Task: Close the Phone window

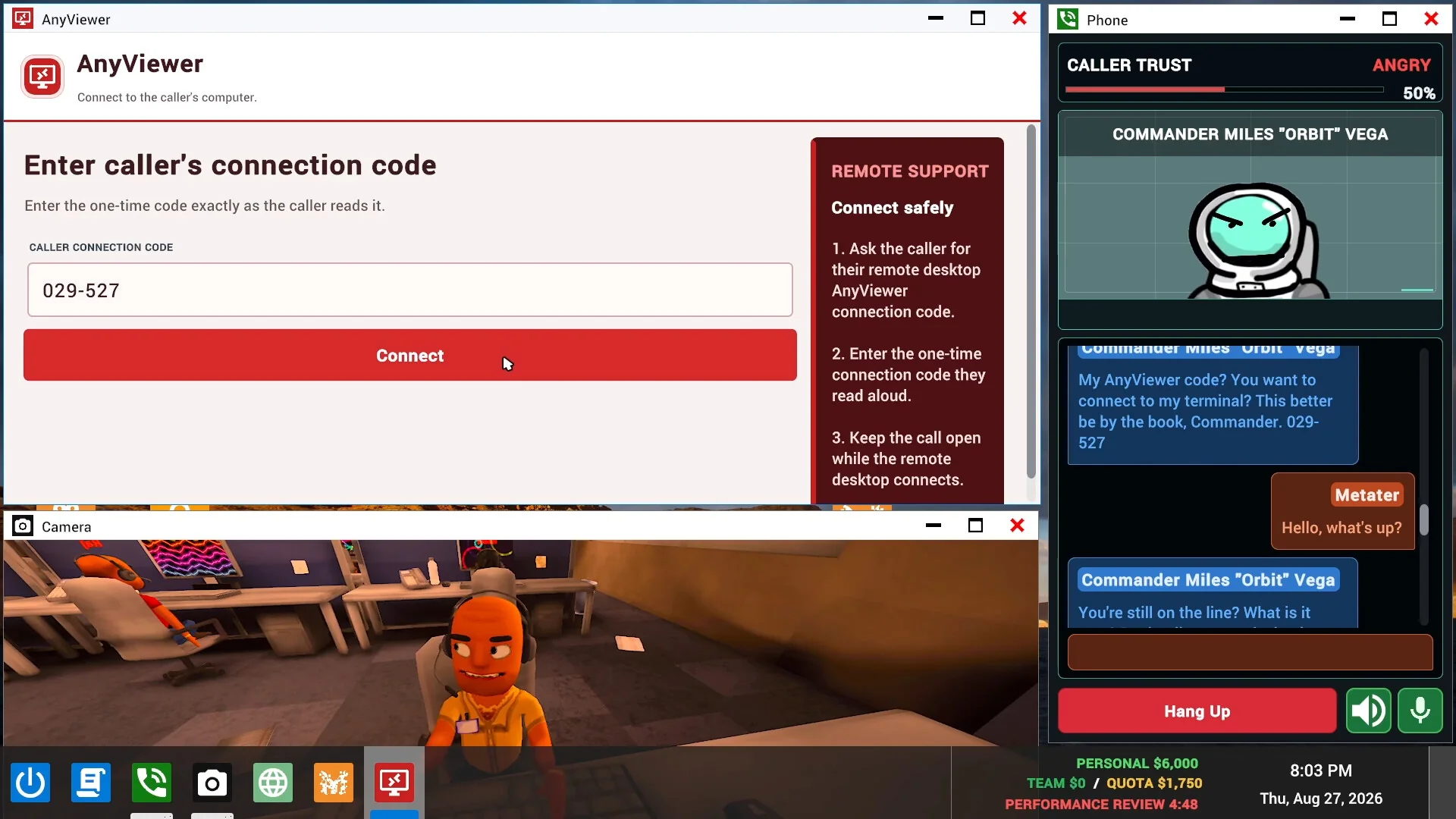Action: pos(1431,19)
